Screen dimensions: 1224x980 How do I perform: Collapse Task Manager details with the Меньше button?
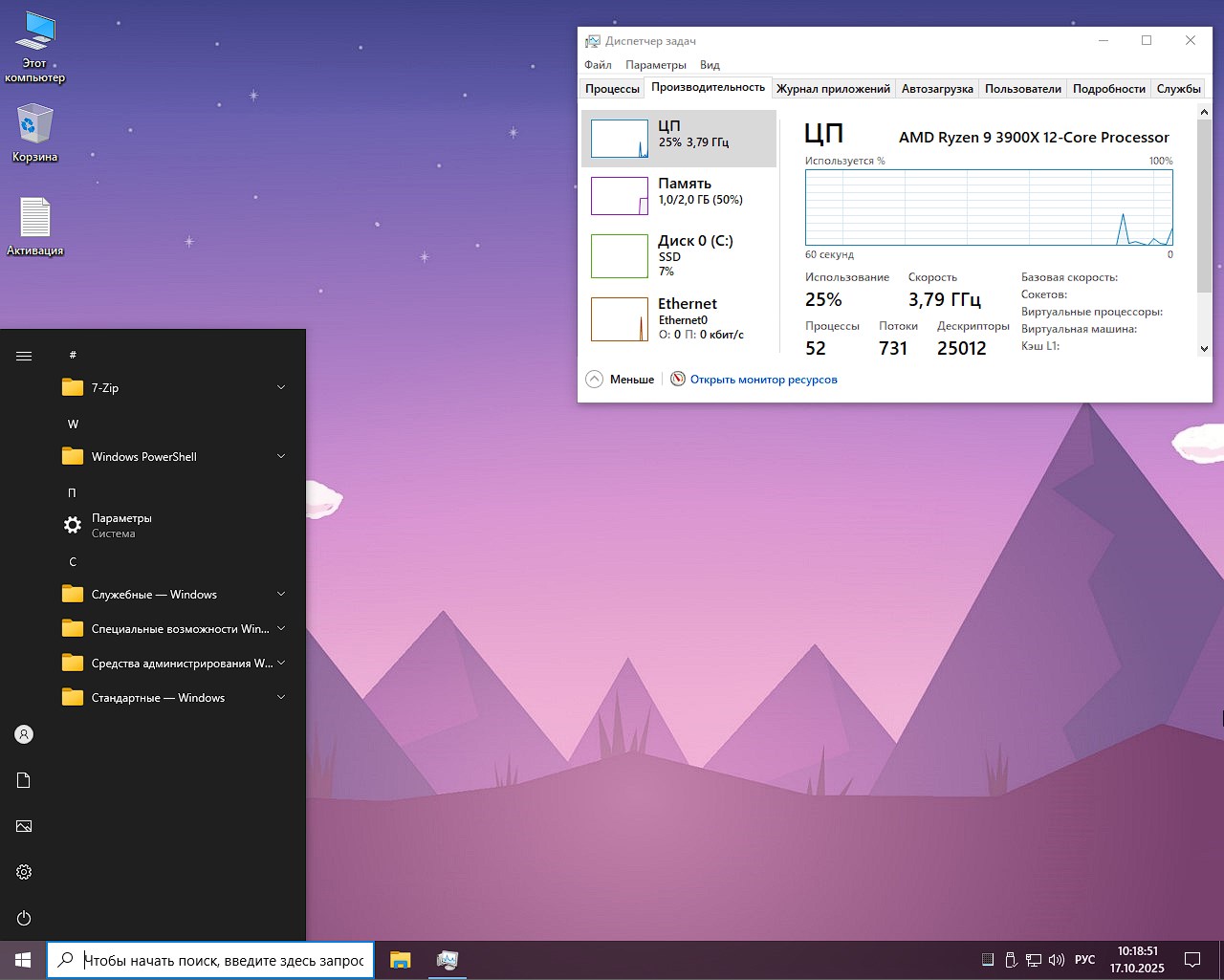[620, 379]
